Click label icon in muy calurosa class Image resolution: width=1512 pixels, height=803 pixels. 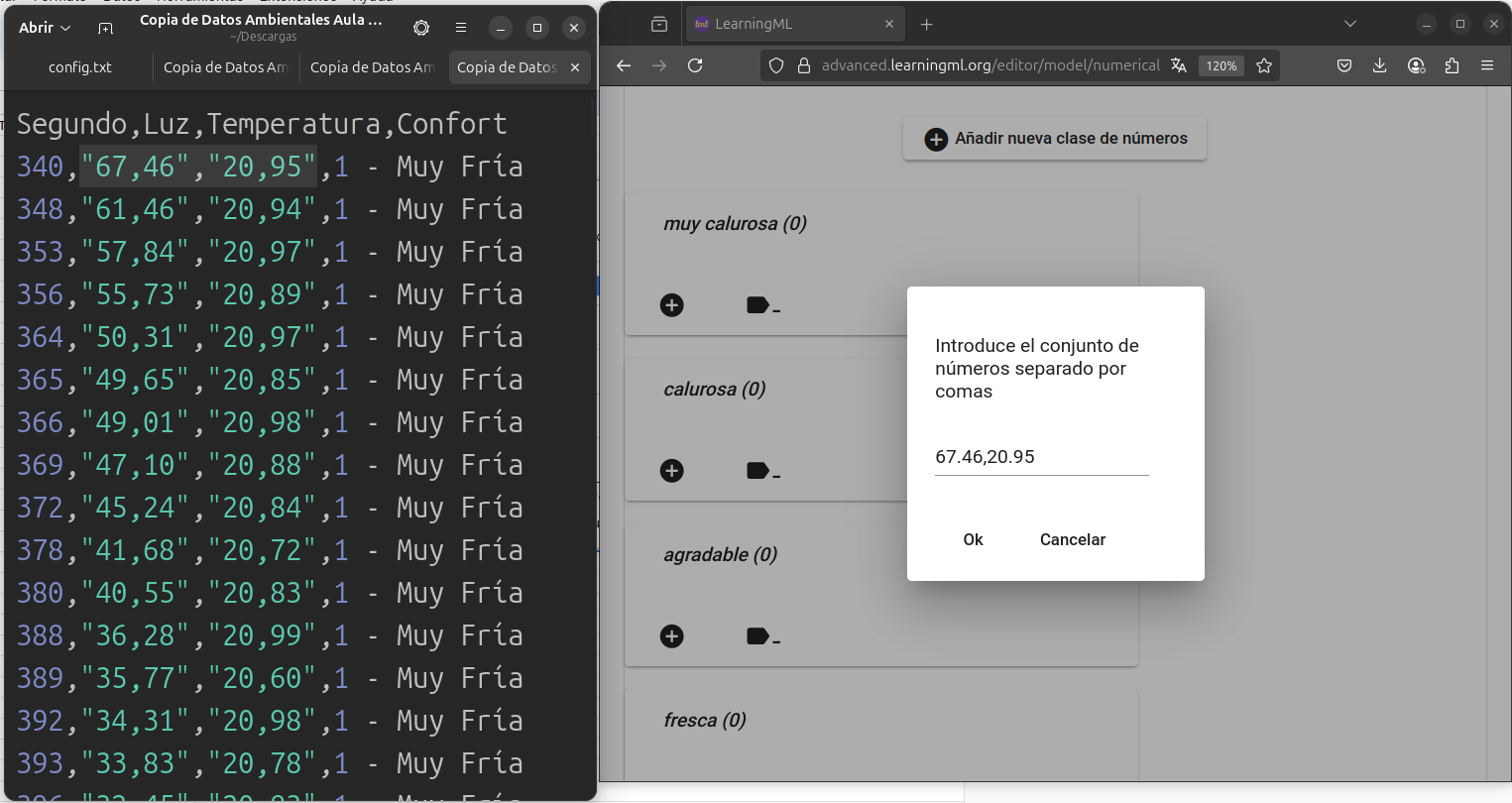(761, 305)
